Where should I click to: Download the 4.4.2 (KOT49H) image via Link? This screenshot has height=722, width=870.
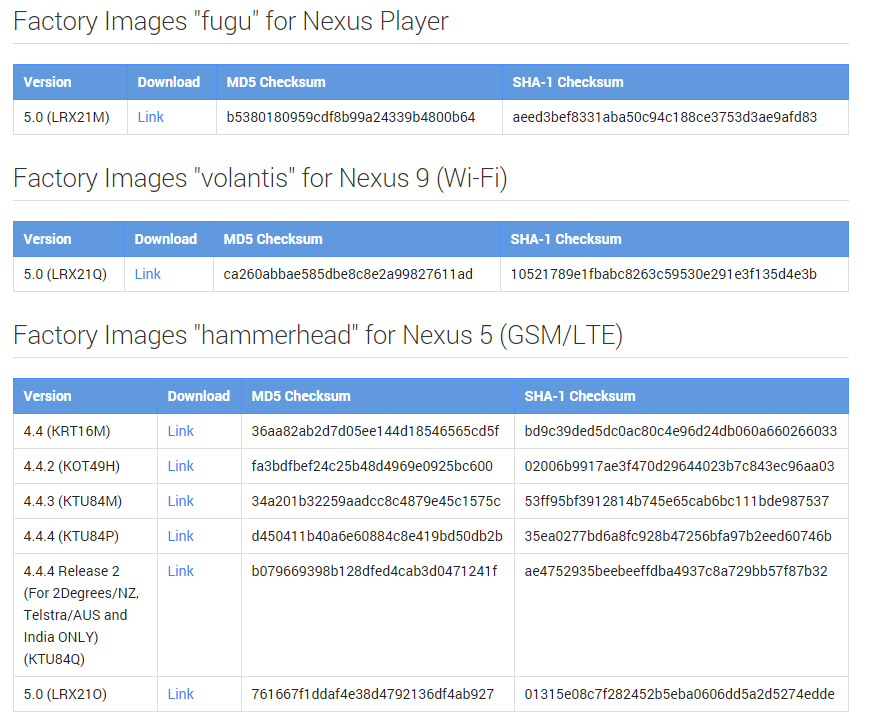[180, 466]
